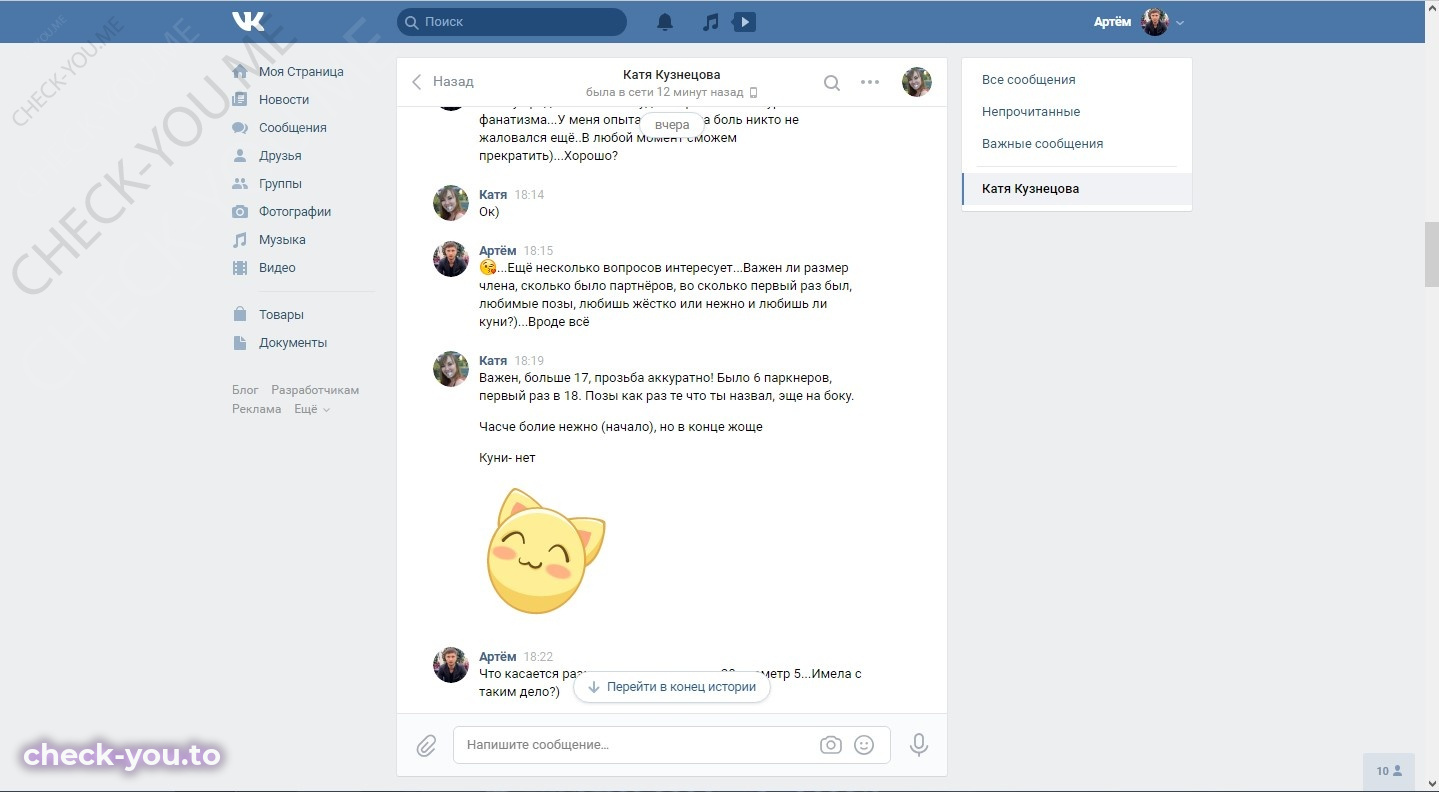Expand the Ещё footer dropdown
The height and width of the screenshot is (792, 1439).
311,409
